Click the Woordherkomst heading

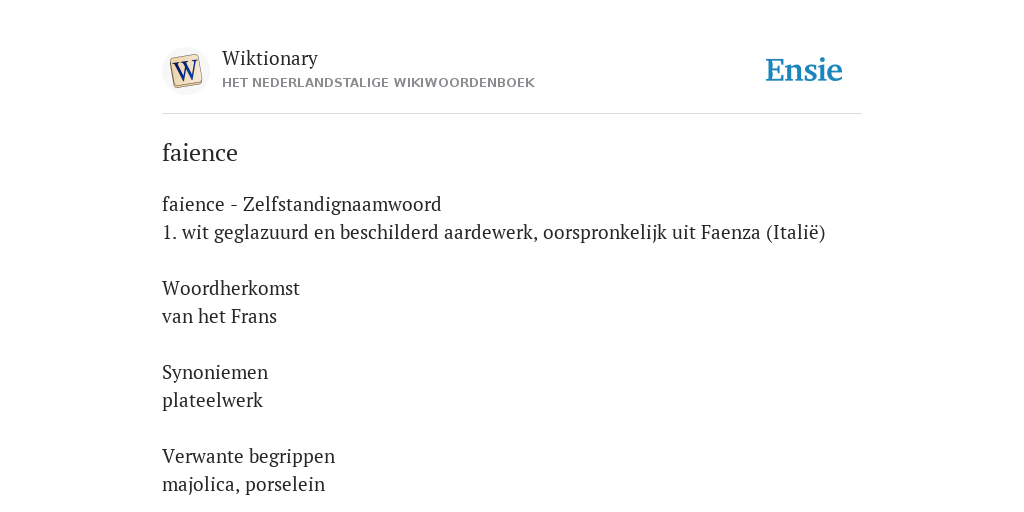click(231, 288)
